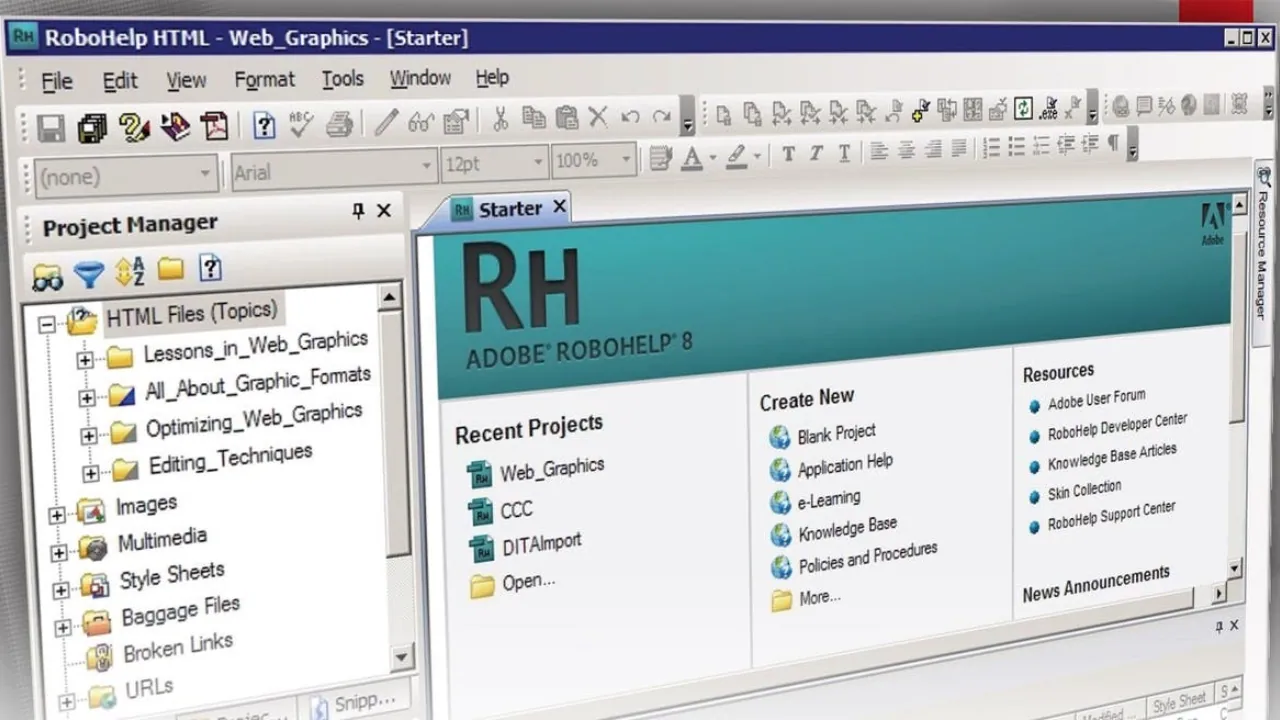Screen dimensions: 1280x720
Task: Open the File menu
Action: (x=56, y=82)
